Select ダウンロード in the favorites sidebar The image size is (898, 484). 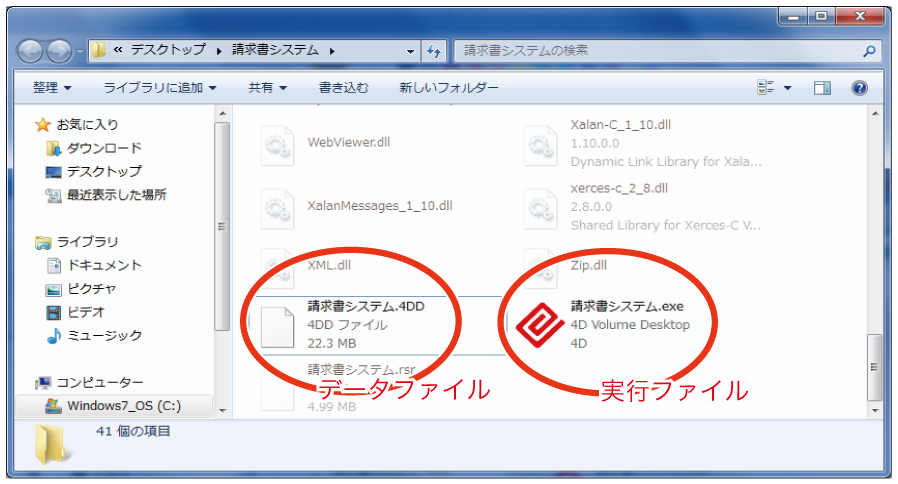click(x=104, y=148)
